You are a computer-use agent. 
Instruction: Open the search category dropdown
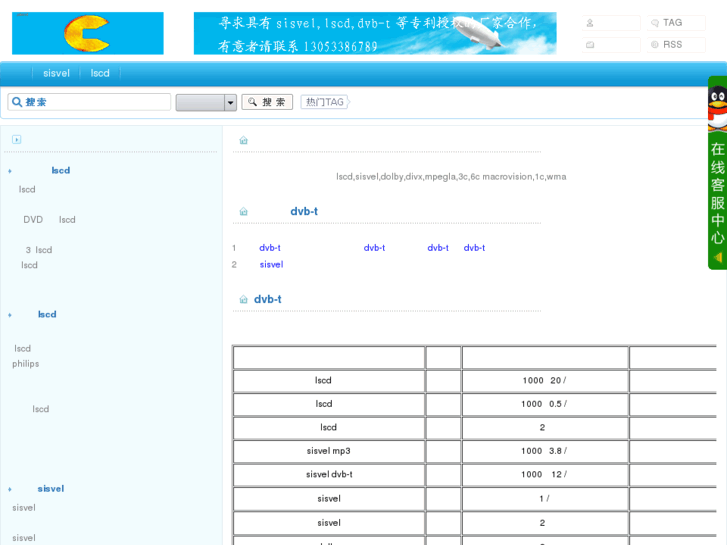point(206,103)
